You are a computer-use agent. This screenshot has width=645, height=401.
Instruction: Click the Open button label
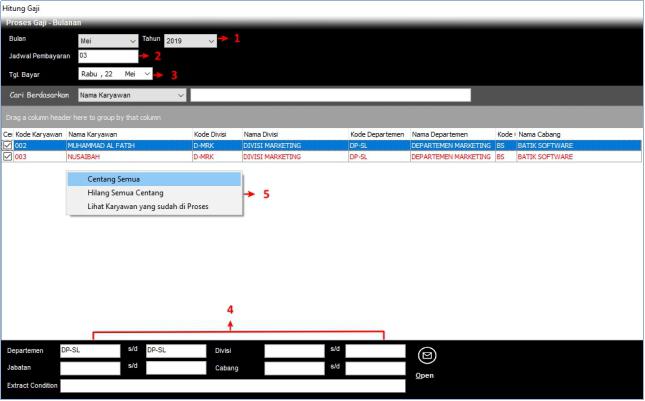coord(425,376)
